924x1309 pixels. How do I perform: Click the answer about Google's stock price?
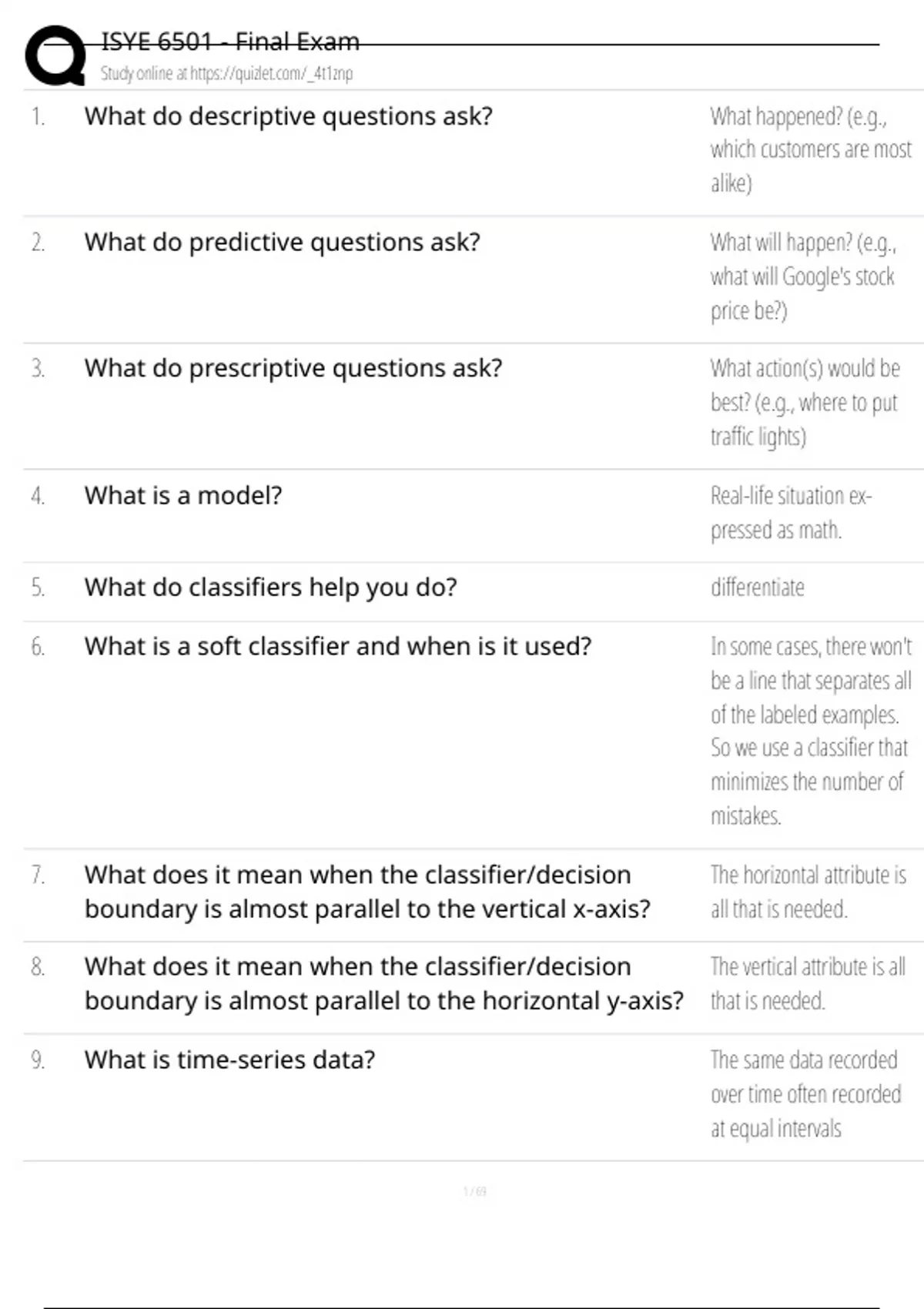pos(802,276)
